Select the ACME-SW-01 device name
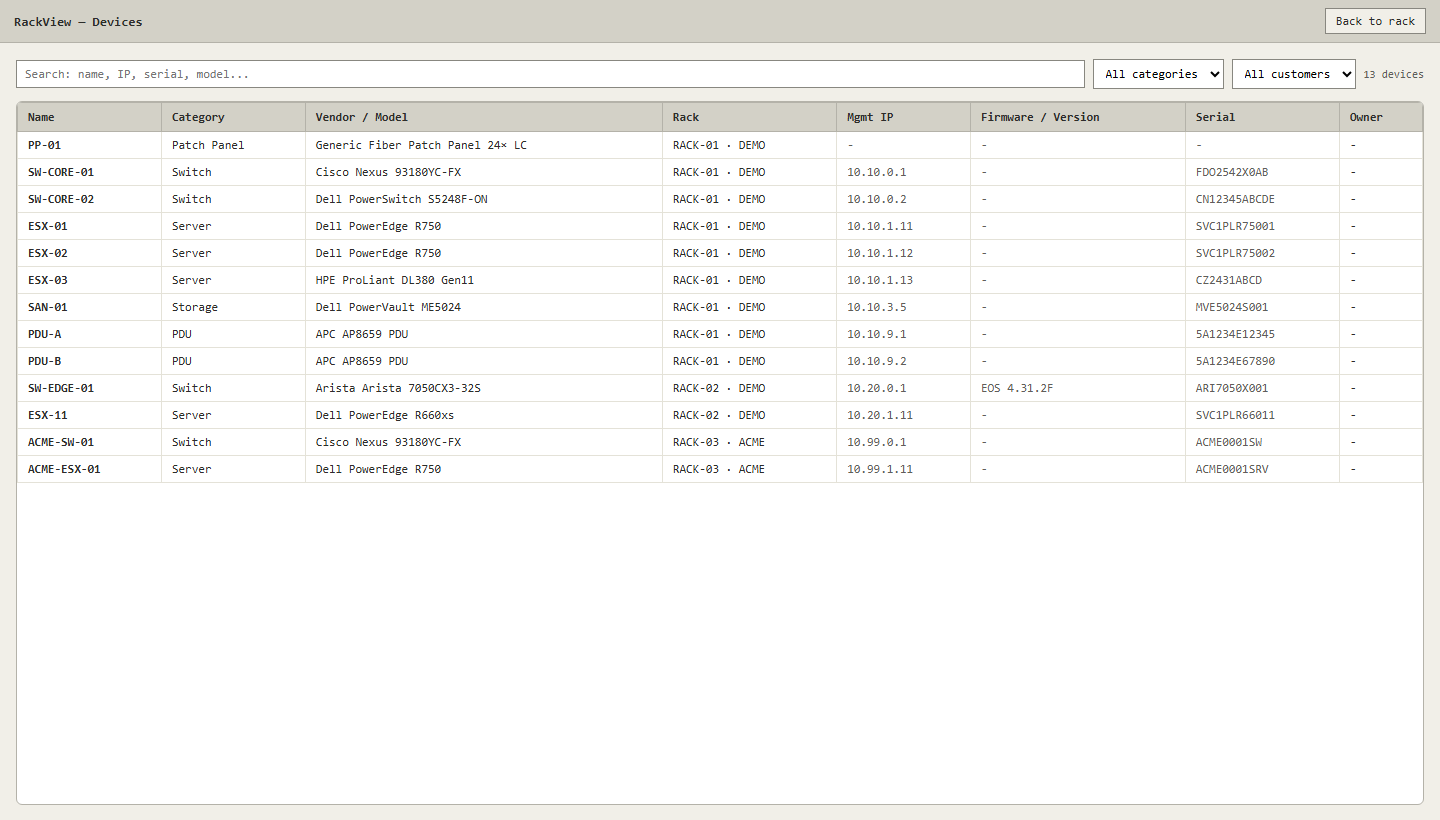1440x820 pixels. click(x=61, y=442)
